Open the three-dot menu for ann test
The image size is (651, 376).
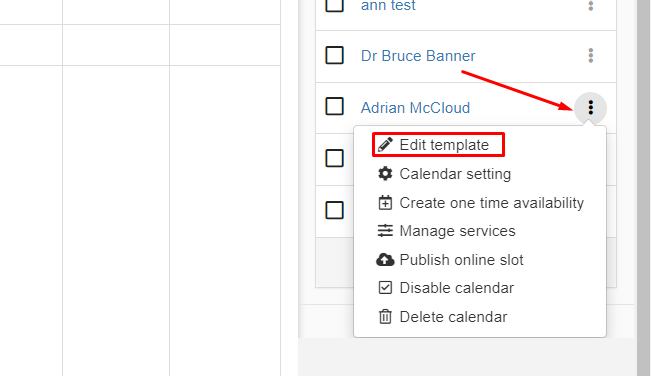[590, 6]
